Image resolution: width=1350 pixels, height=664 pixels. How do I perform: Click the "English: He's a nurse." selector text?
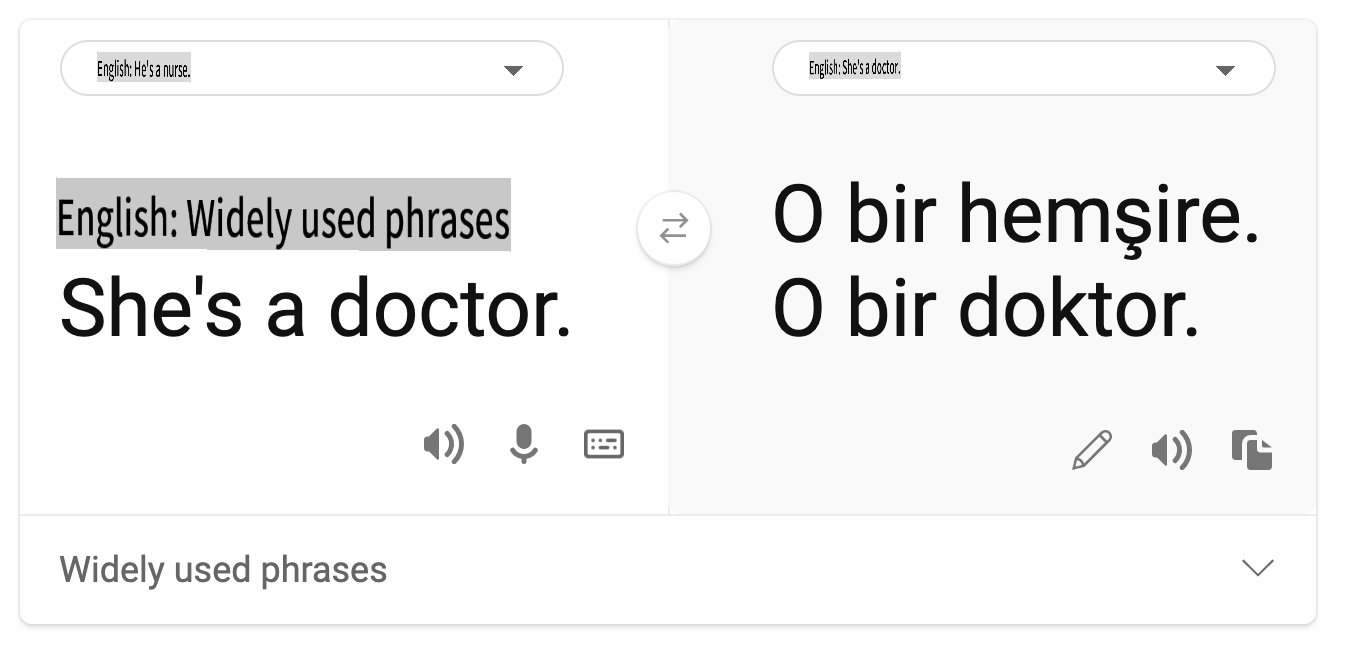[143, 70]
